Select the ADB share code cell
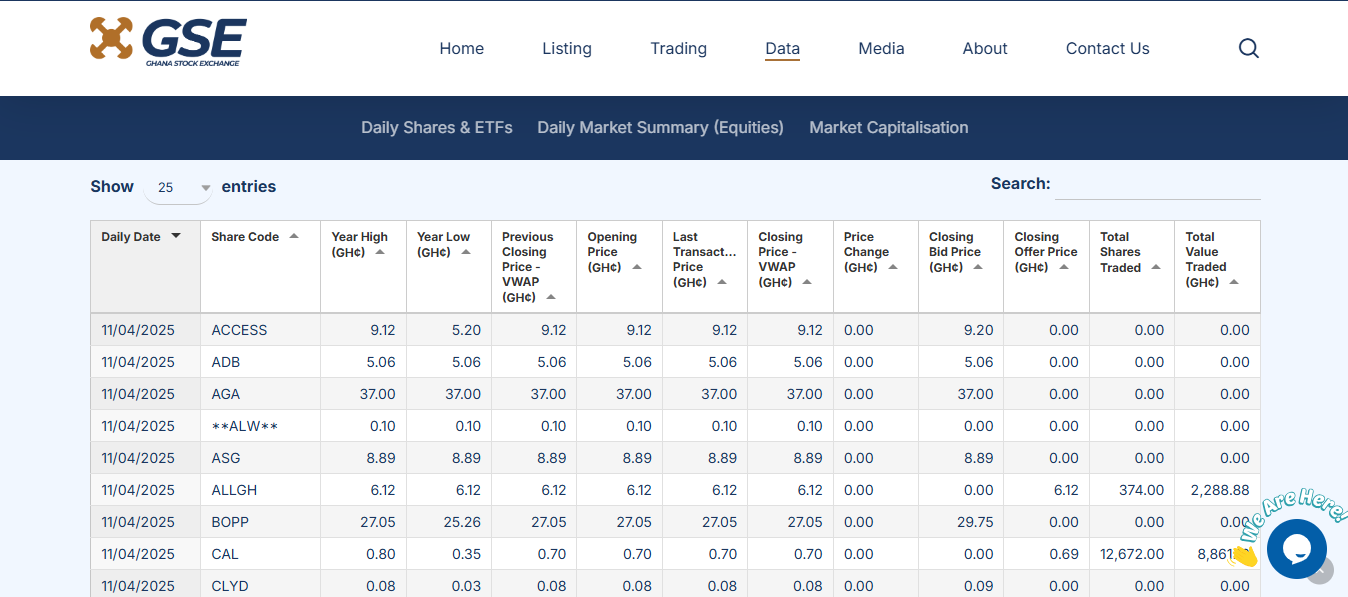The height and width of the screenshot is (597, 1348). [260, 362]
